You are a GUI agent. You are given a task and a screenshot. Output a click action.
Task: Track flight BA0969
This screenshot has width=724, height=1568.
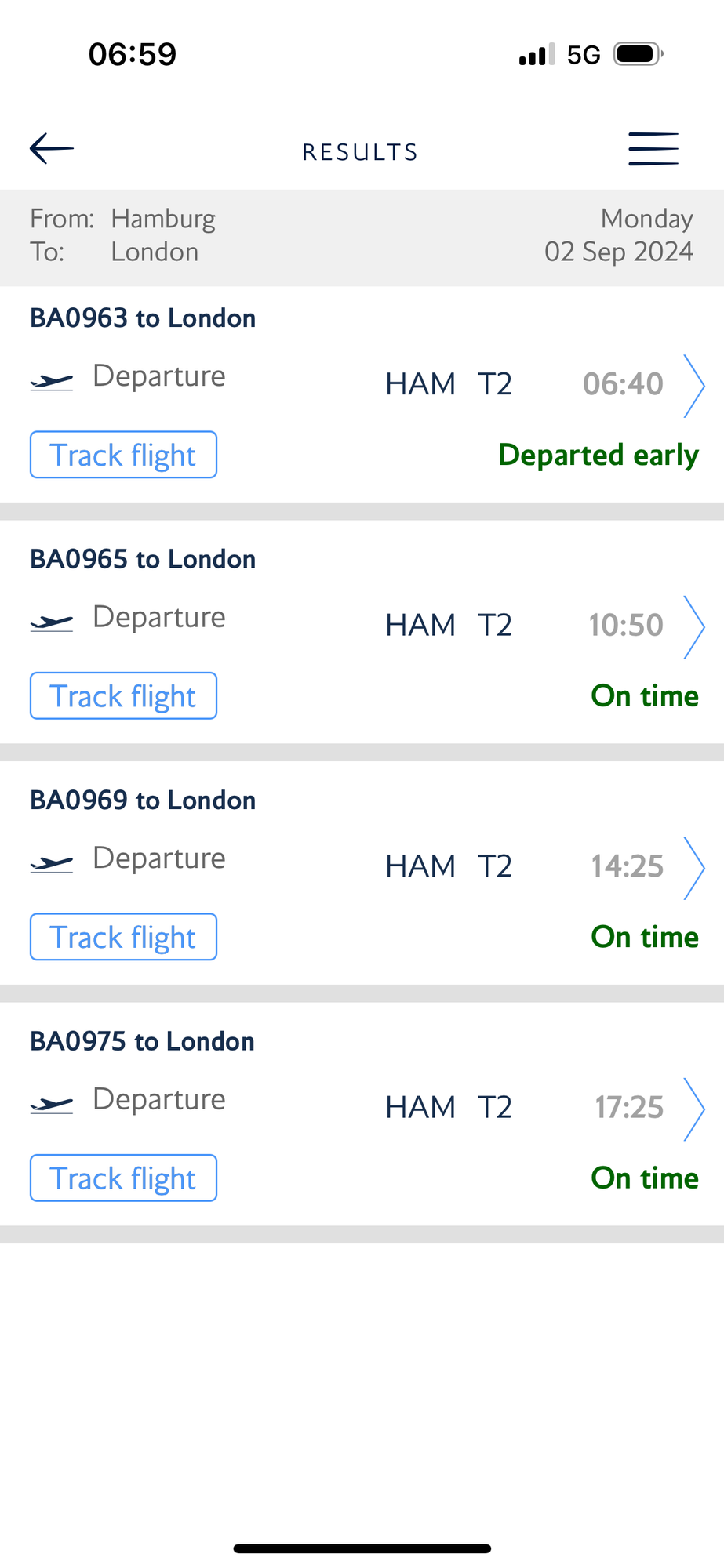click(123, 937)
